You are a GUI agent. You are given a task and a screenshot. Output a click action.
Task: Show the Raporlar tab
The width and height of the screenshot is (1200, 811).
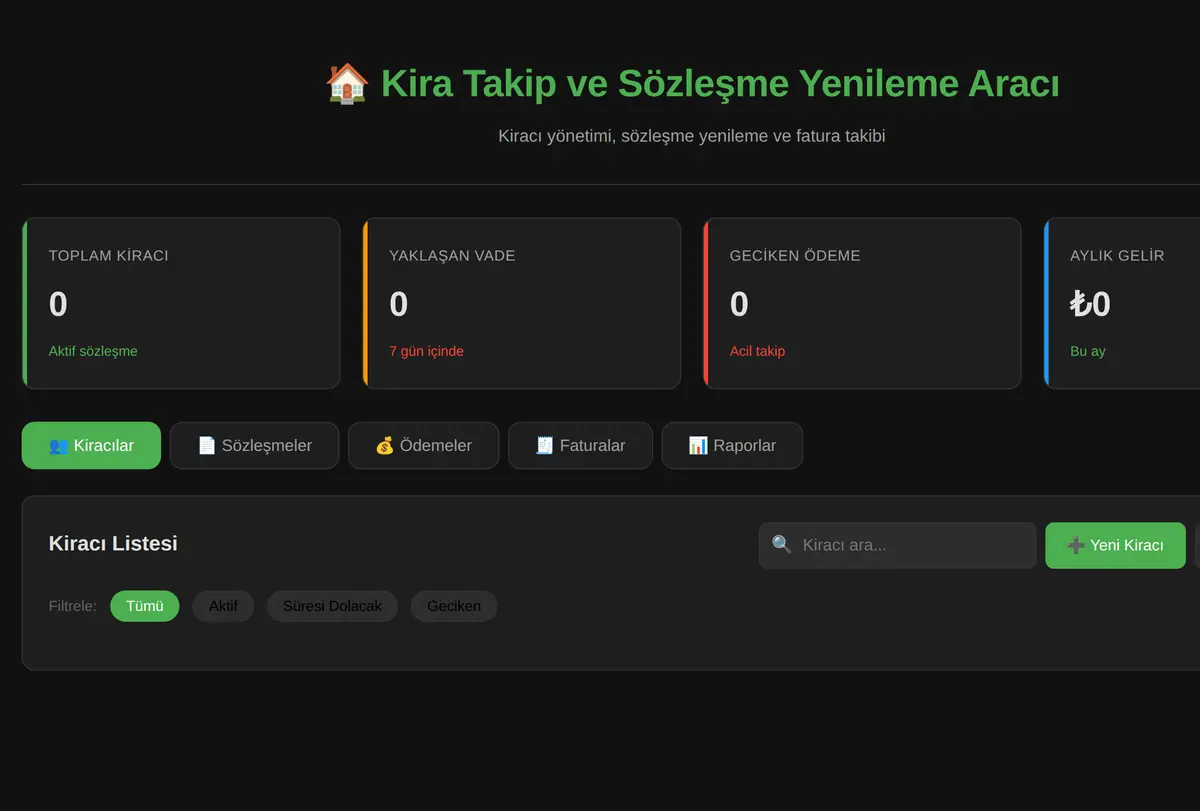[732, 445]
